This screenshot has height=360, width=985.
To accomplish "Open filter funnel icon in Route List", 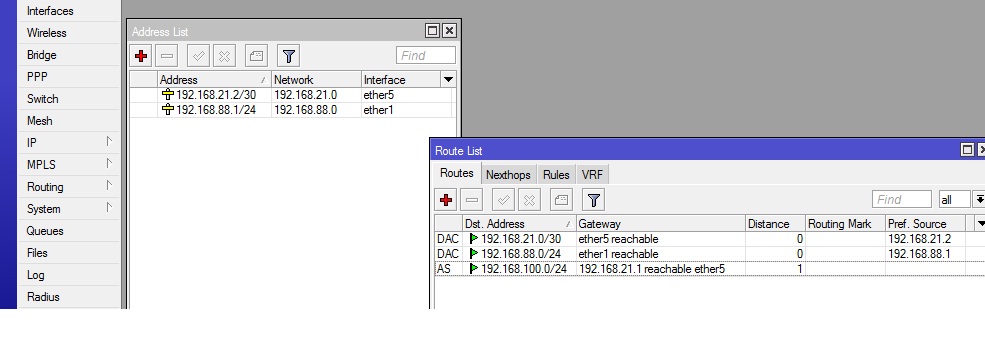I will pyautogui.click(x=594, y=200).
